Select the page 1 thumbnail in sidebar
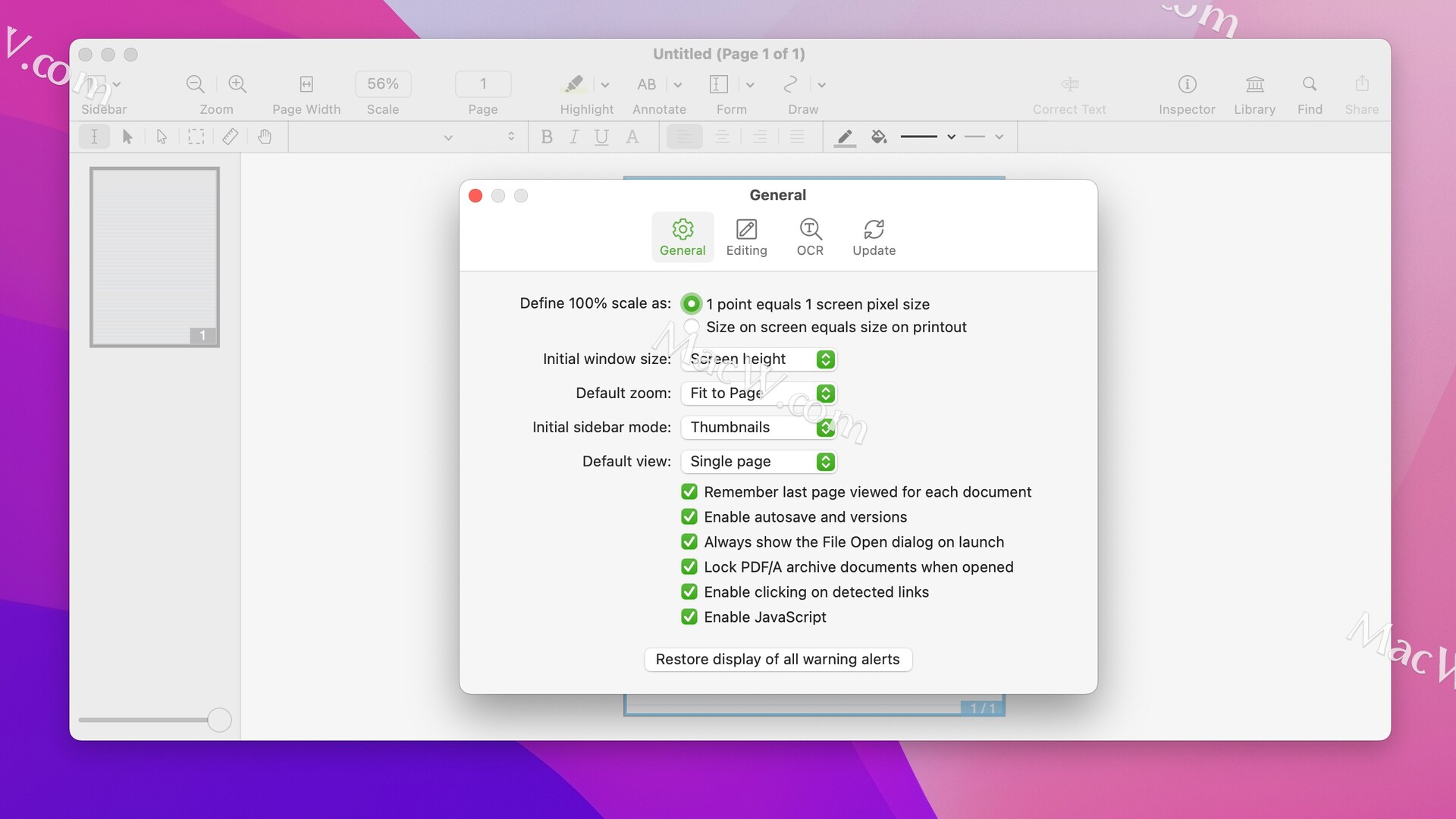The image size is (1456, 819). pos(155,257)
